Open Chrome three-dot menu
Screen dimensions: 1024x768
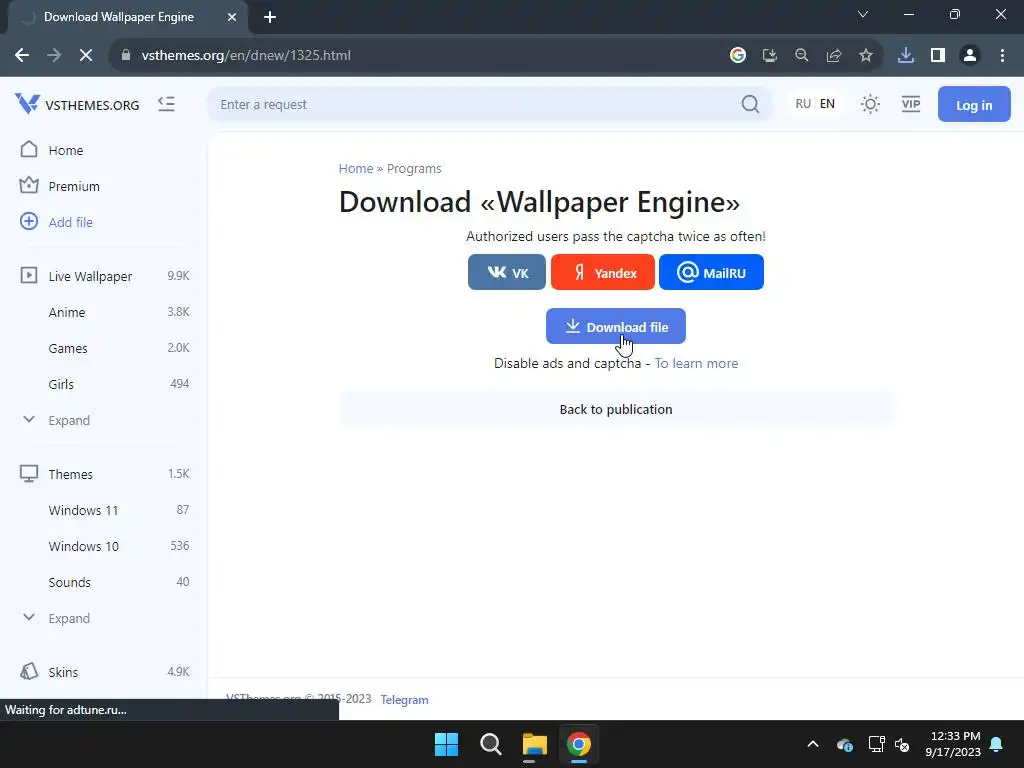coord(1002,56)
